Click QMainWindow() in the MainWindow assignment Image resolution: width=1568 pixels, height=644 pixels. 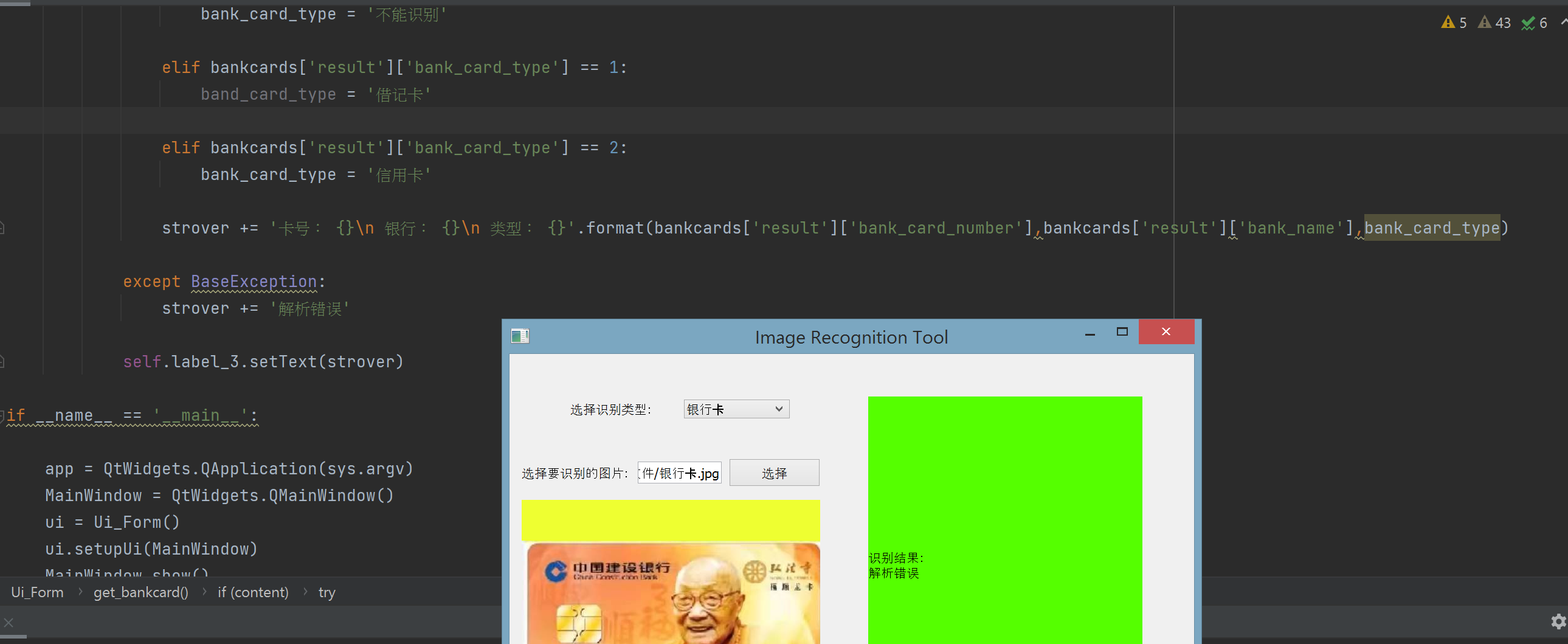click(332, 496)
